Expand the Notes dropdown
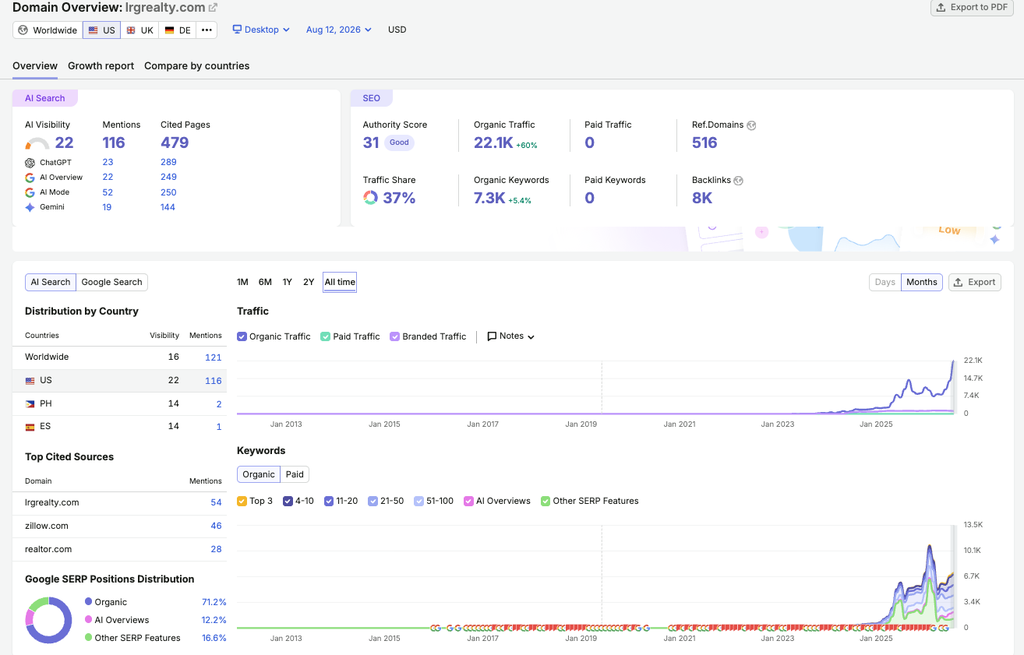This screenshot has width=1024, height=655. tap(511, 336)
